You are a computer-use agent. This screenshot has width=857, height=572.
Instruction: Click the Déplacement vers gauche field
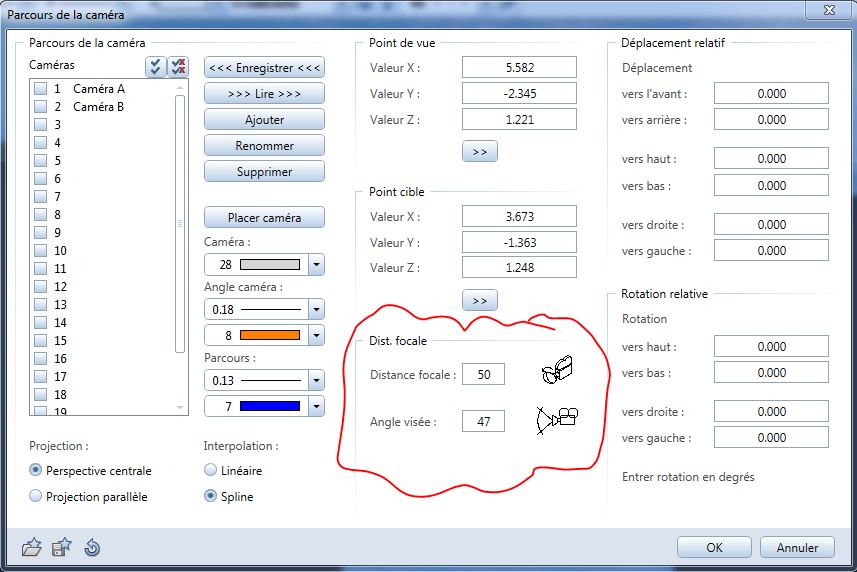click(x=771, y=250)
